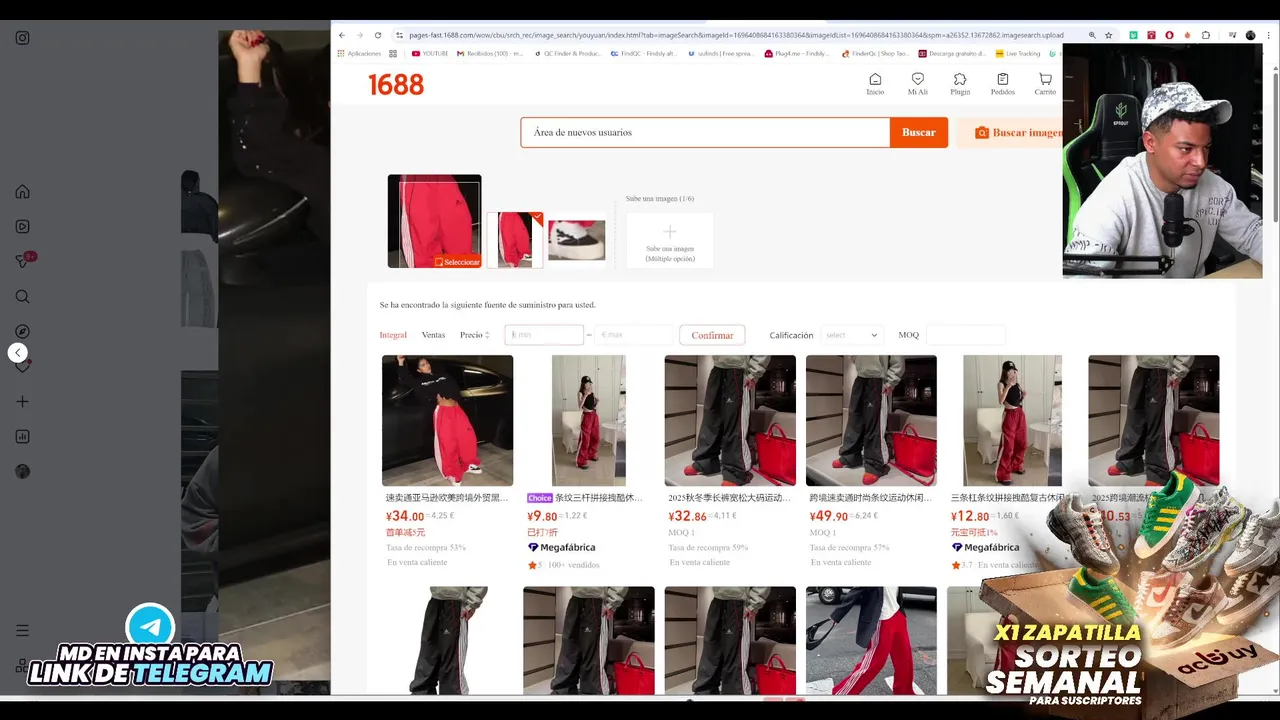Open the green extension icon in toolbar
The width and height of the screenshot is (1280, 720).
pyautogui.click(x=1133, y=35)
